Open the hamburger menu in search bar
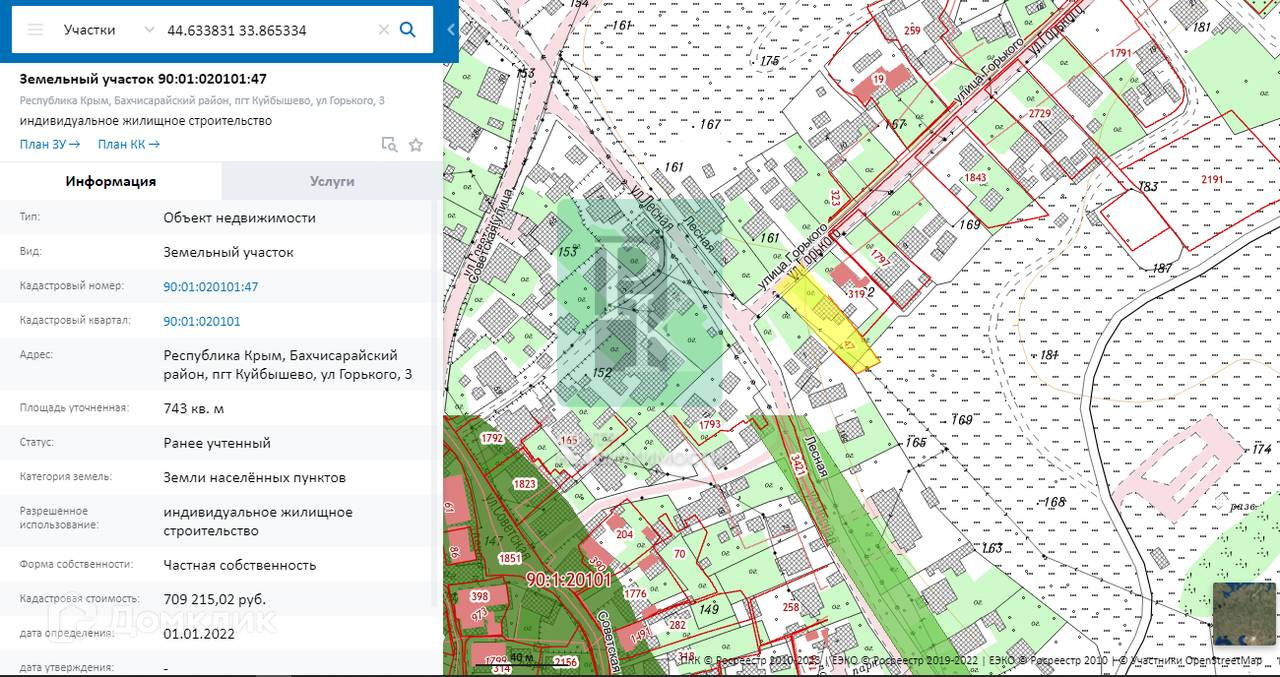 35,30
